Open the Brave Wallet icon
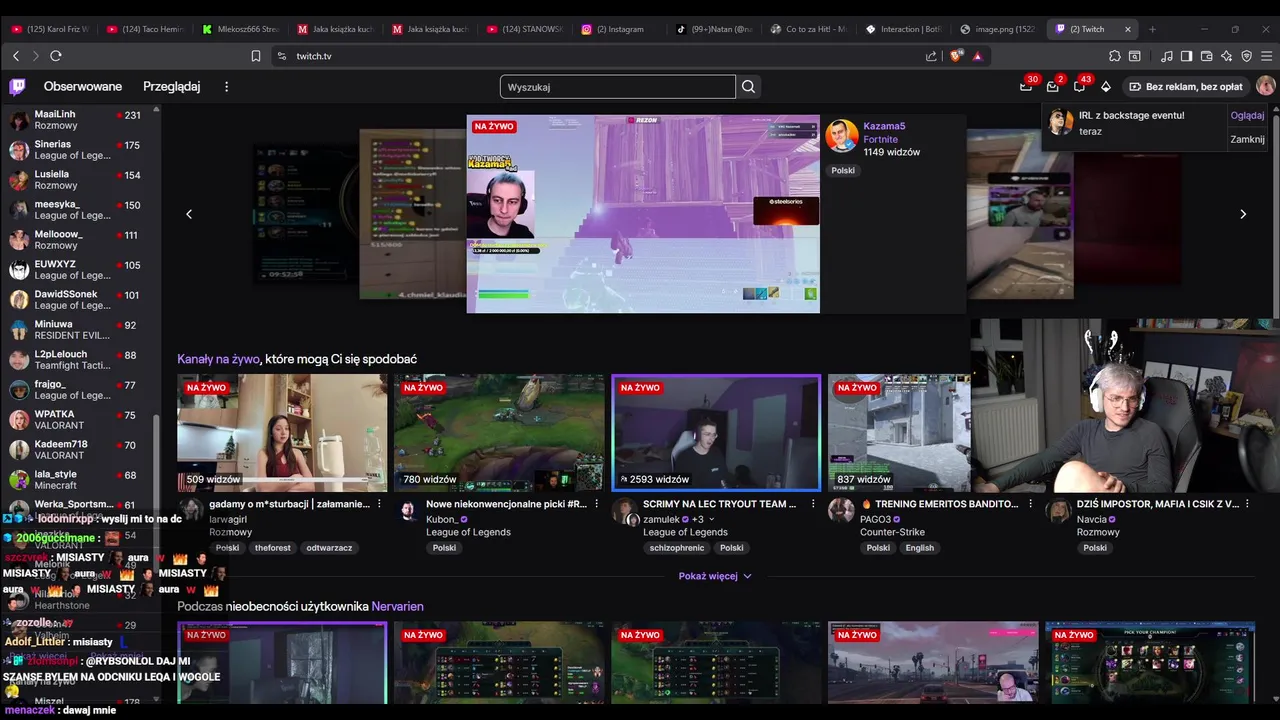This screenshot has height=720, width=1280. (1206, 56)
